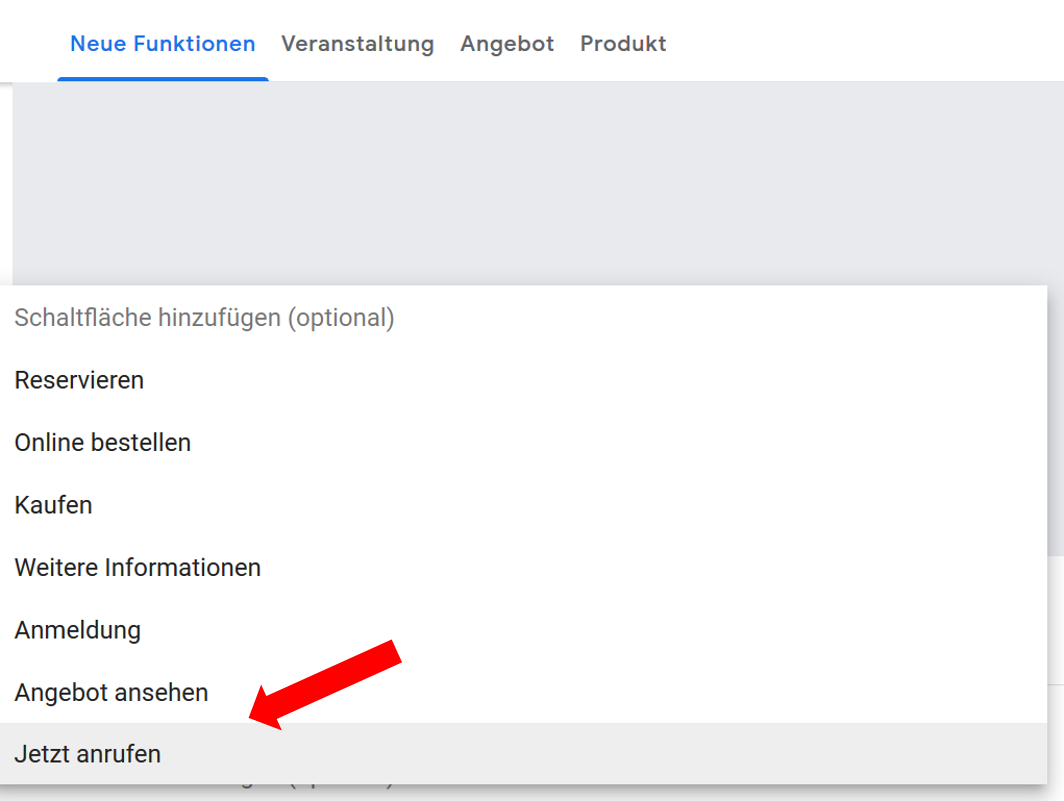Choose "Weitere Informationen" from the list

137,567
